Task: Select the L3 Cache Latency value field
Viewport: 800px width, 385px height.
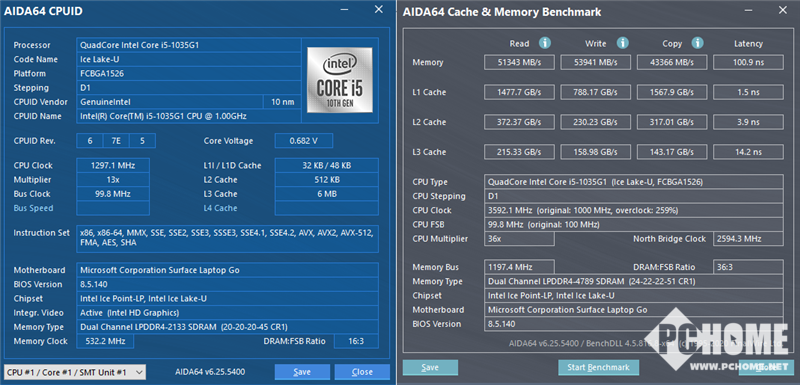Action: pos(748,152)
